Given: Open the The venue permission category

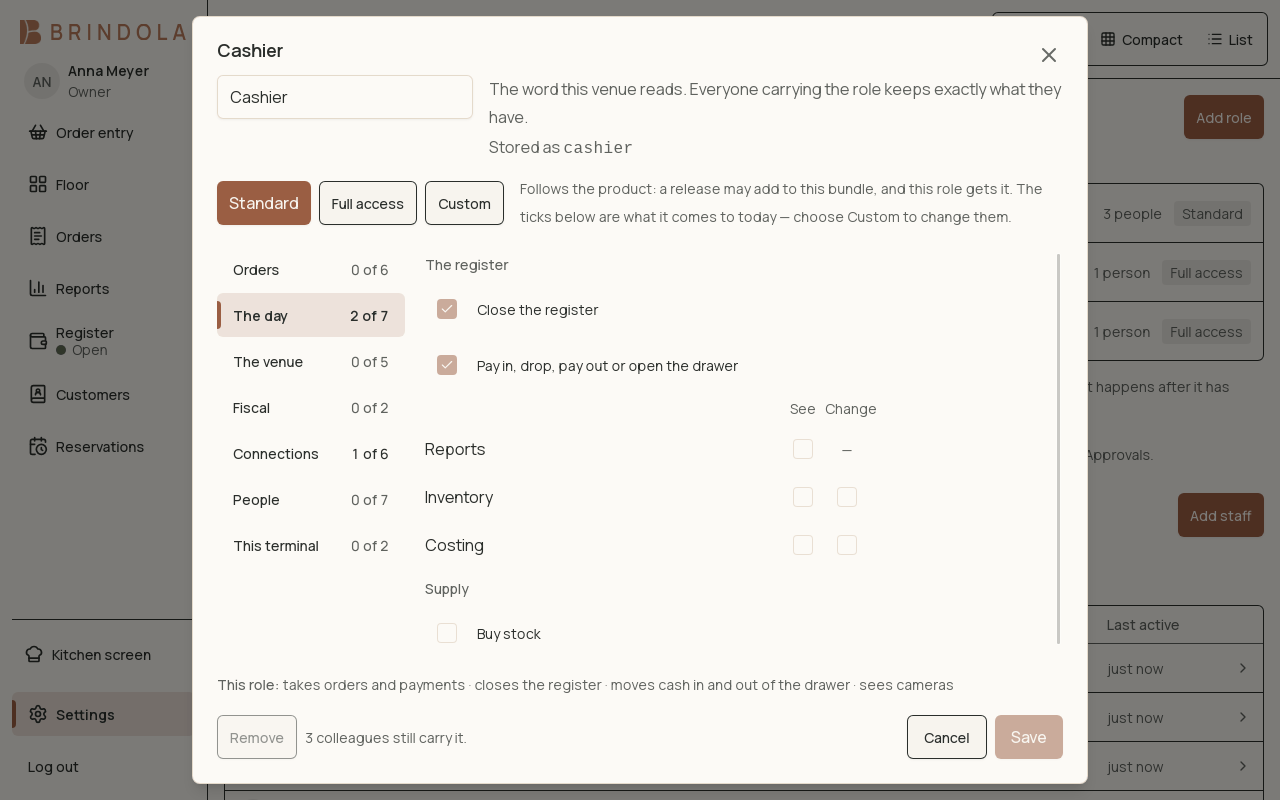Looking at the screenshot, I should [311, 361].
